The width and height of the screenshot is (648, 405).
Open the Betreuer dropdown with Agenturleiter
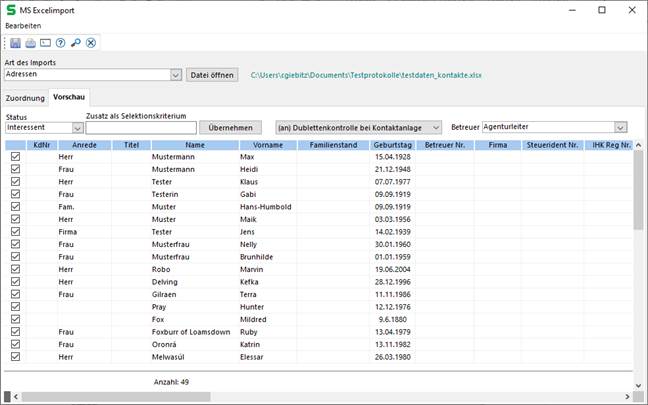[x=621, y=128]
